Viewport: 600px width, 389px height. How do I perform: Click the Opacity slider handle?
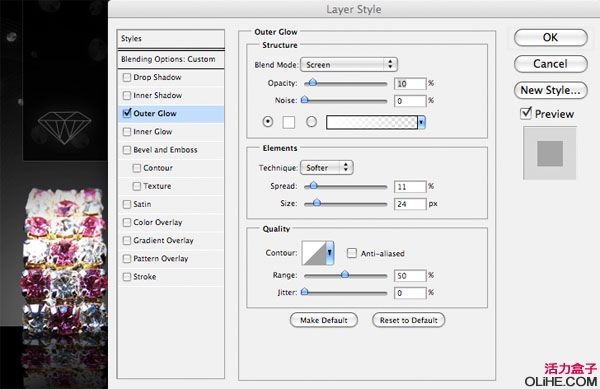pos(313,82)
